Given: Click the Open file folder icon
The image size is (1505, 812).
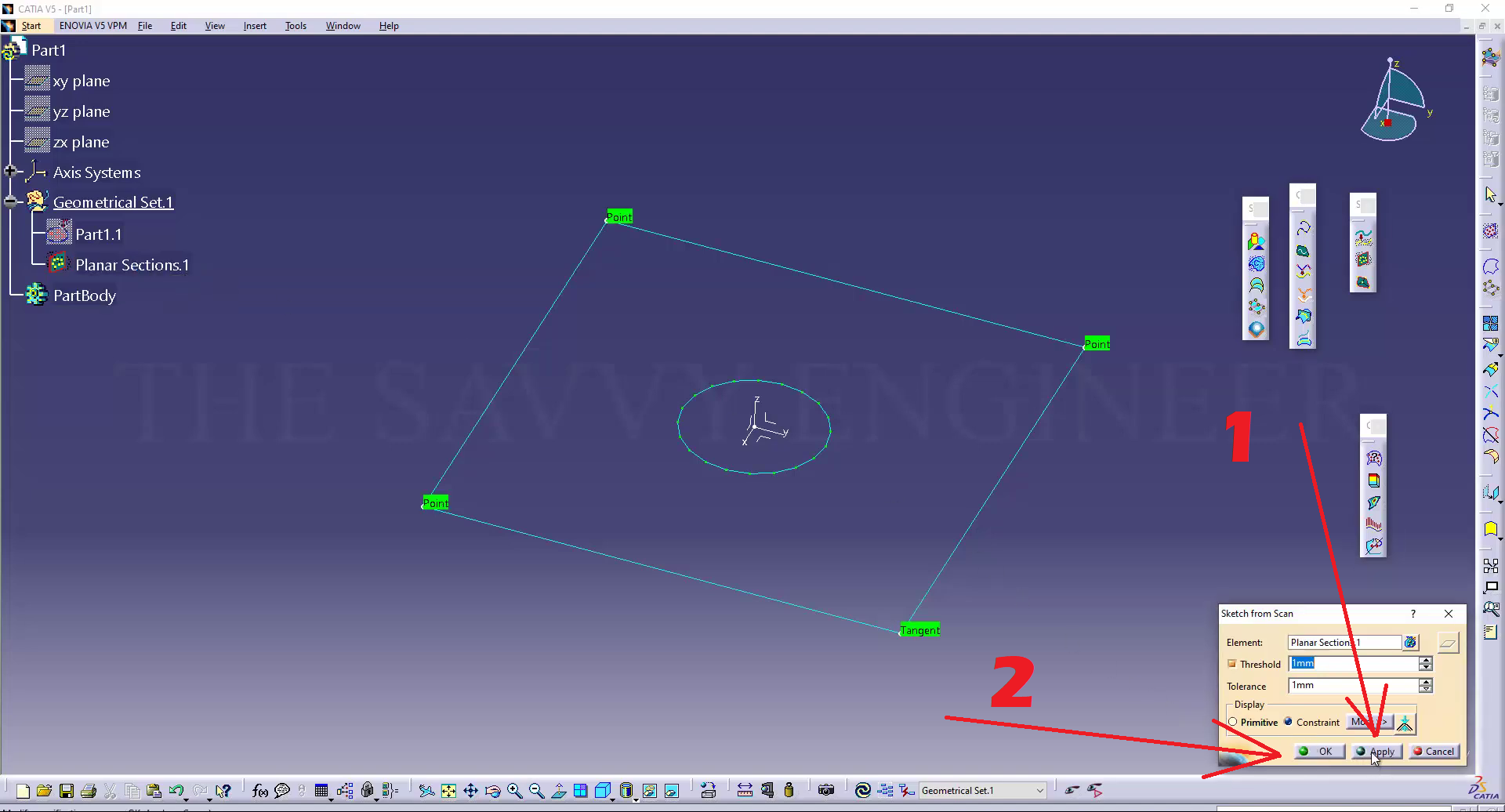Looking at the screenshot, I should tap(44, 791).
